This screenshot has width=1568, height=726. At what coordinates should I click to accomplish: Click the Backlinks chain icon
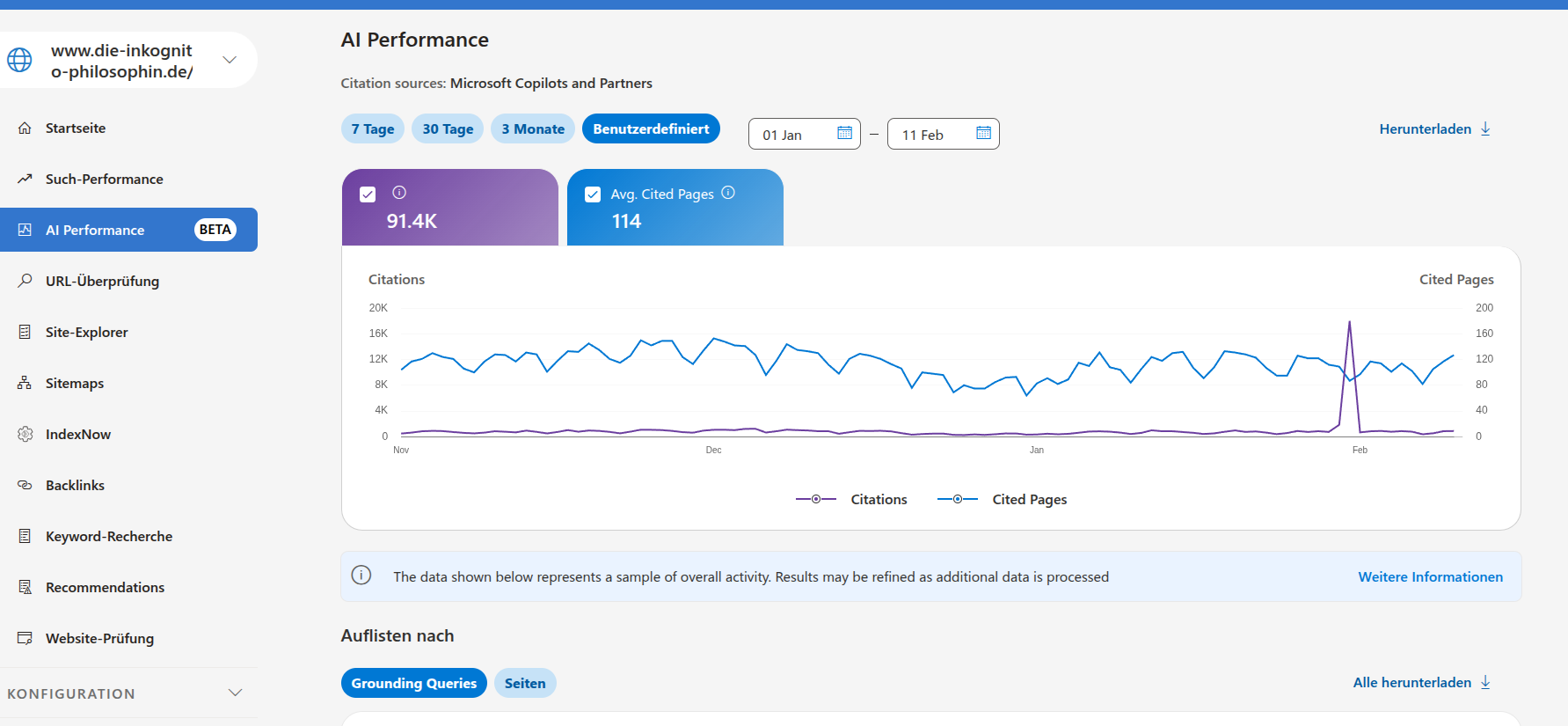25,485
